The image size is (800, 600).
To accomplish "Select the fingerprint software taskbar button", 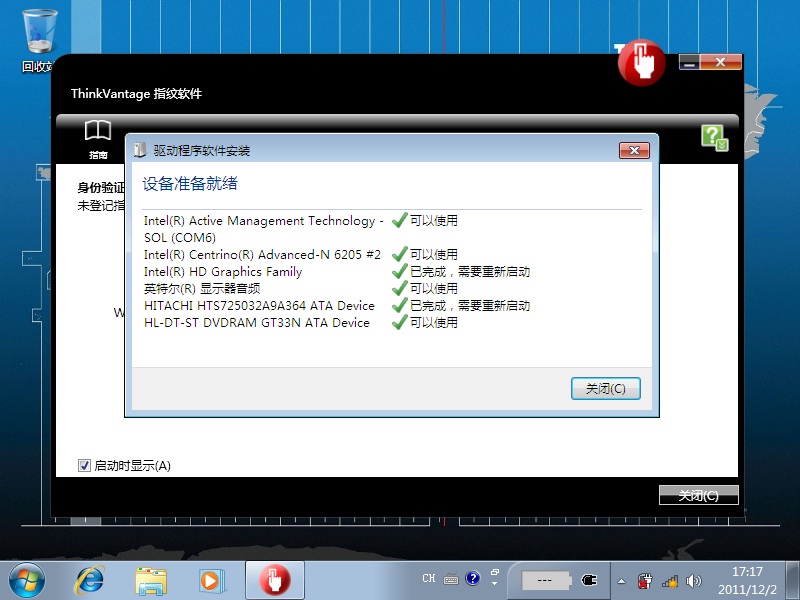I will [x=274, y=580].
